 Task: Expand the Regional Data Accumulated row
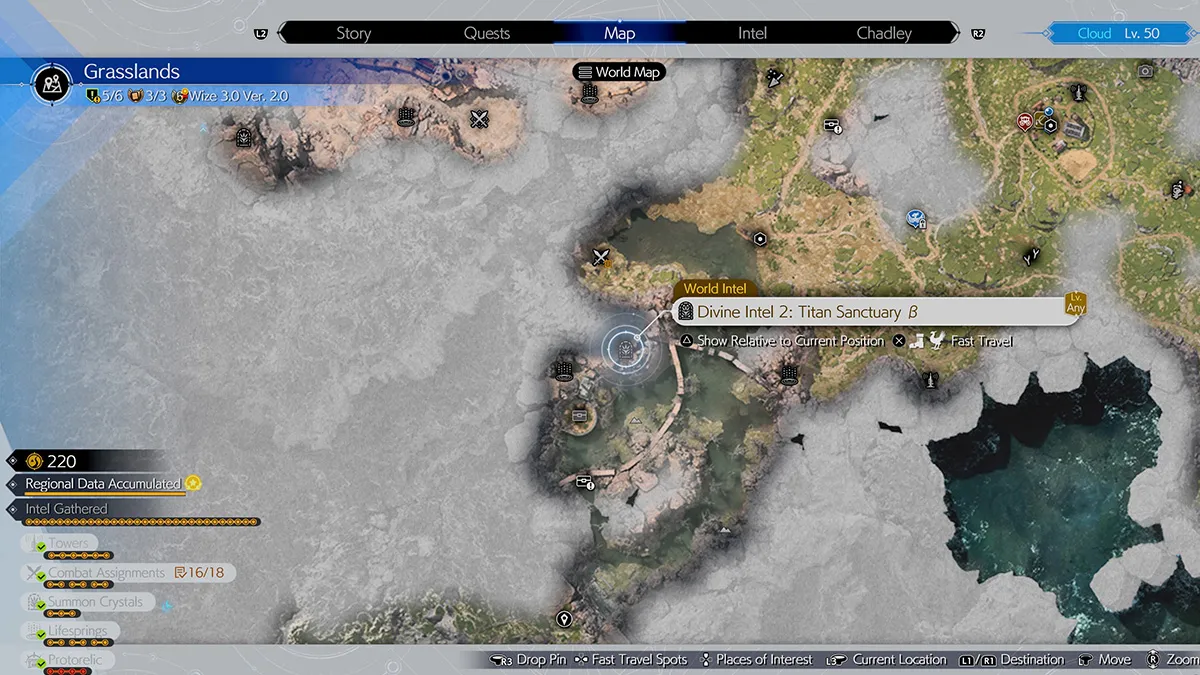[103, 484]
